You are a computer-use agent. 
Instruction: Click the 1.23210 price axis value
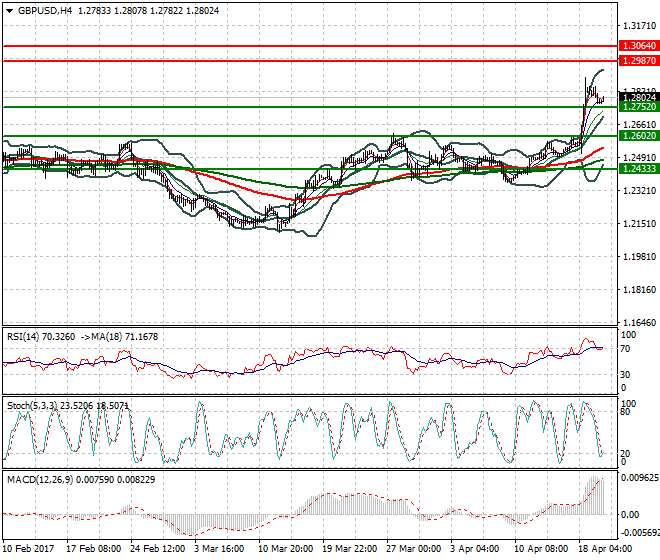click(x=639, y=191)
